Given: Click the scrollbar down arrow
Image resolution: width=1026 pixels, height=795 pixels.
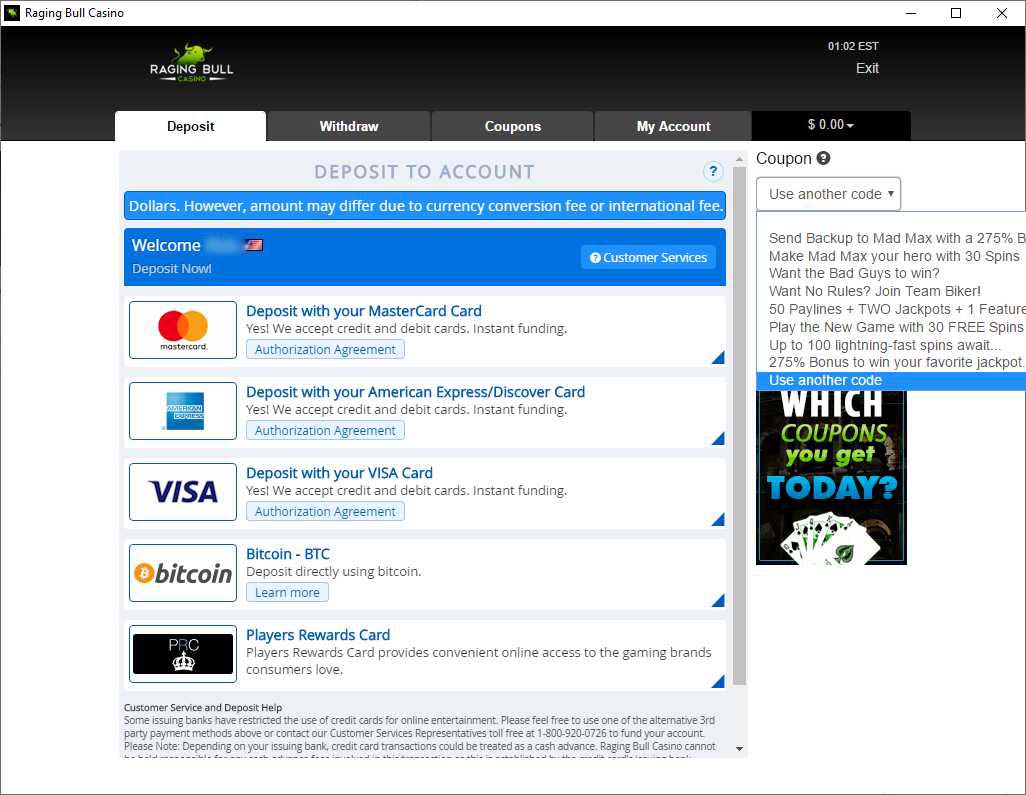Looking at the screenshot, I should tap(739, 749).
